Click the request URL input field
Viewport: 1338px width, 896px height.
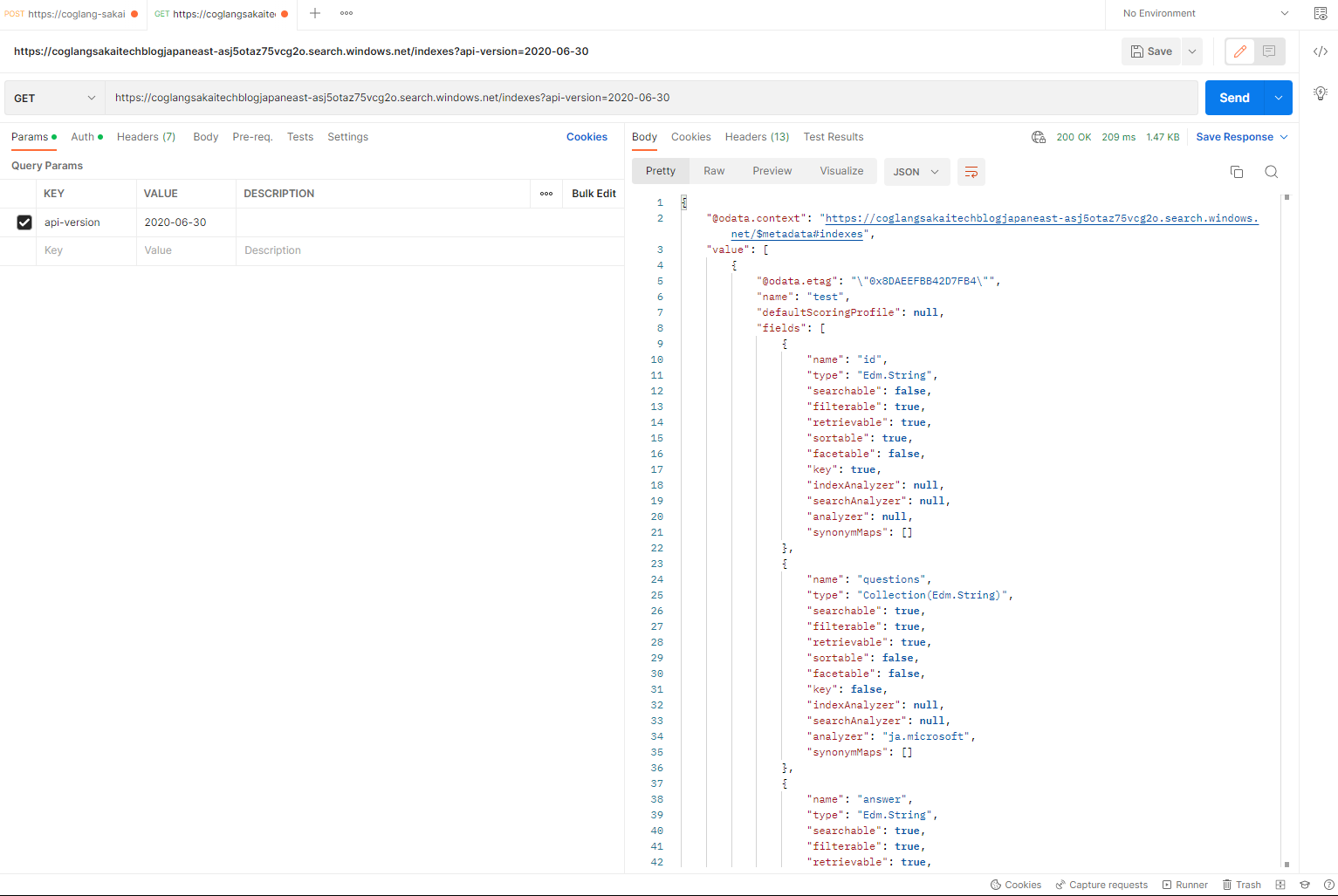click(x=651, y=98)
